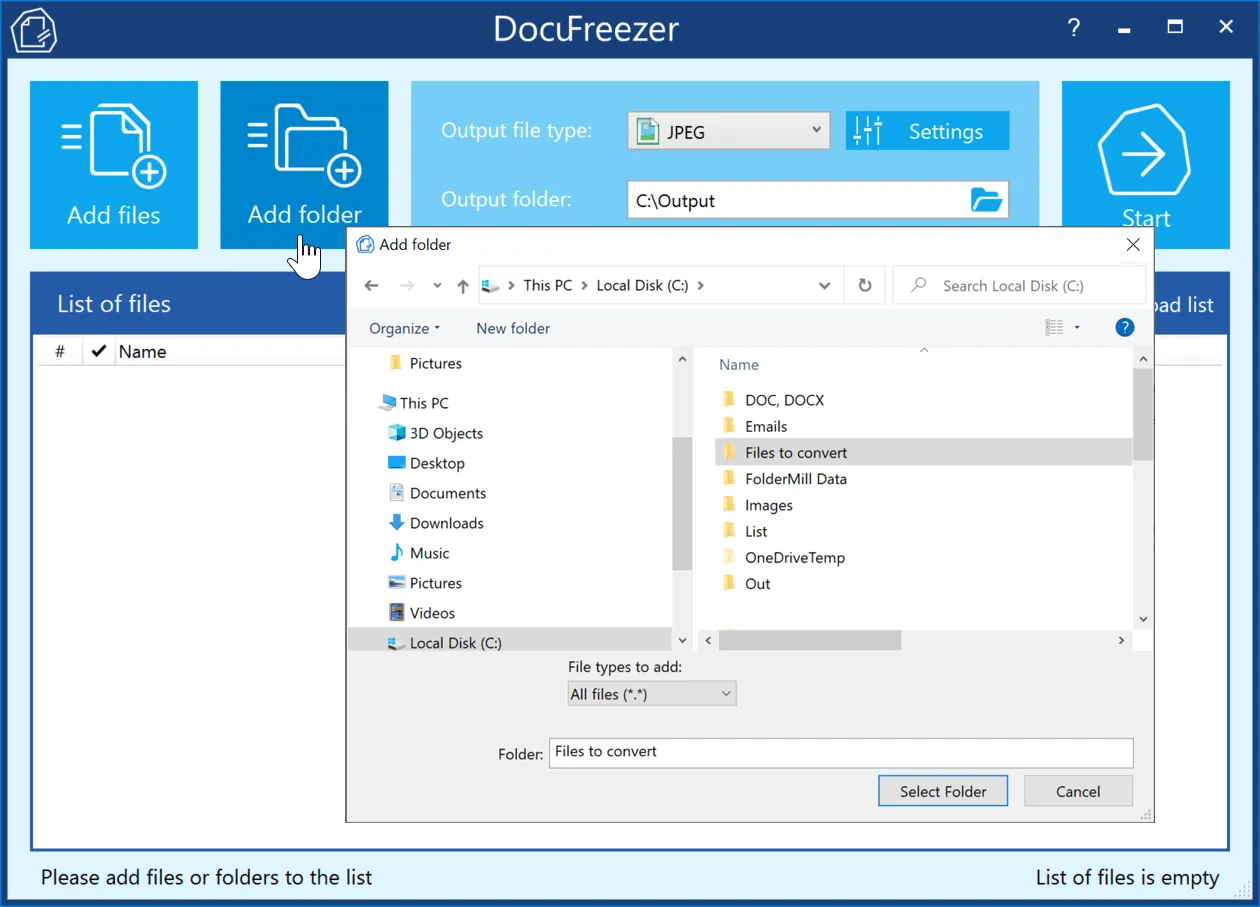
Task: Open the Organize menu
Action: pos(404,328)
